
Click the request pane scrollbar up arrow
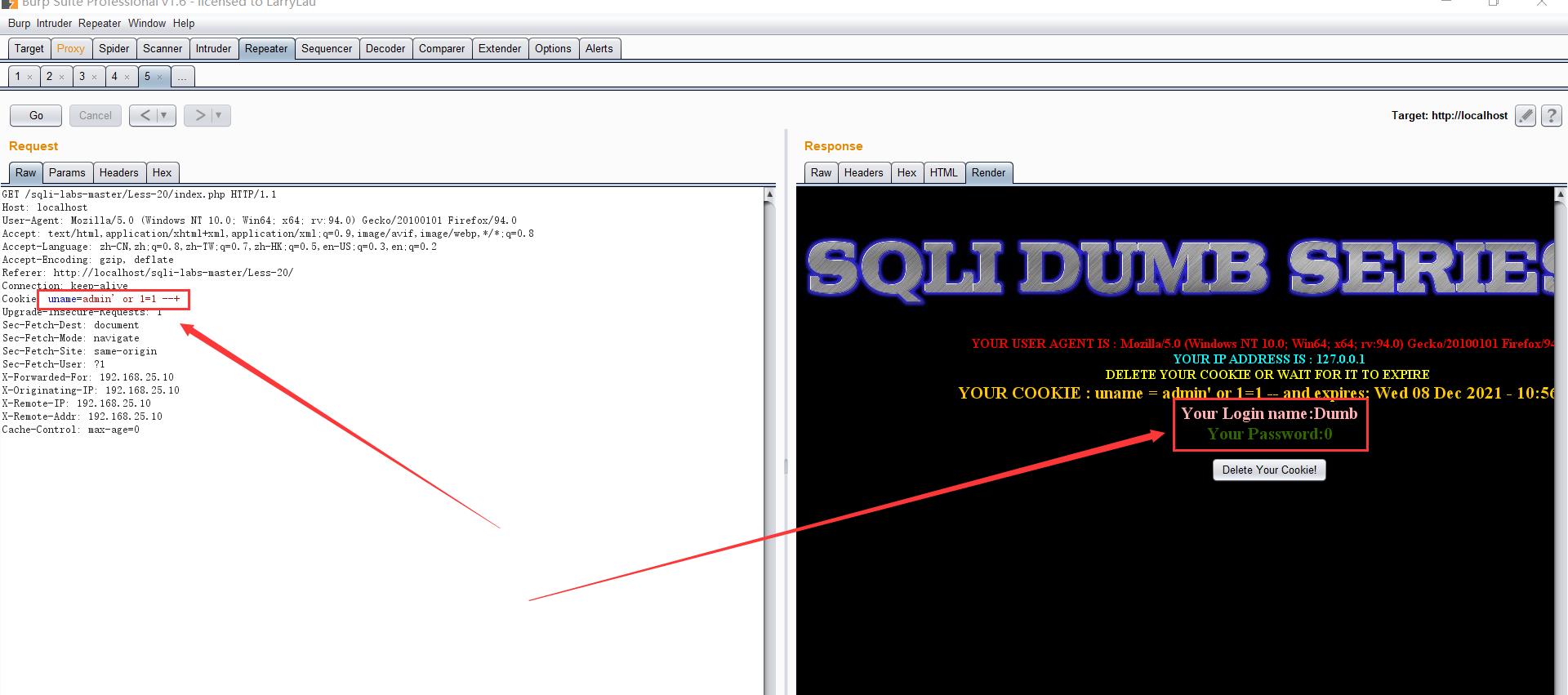(769, 194)
